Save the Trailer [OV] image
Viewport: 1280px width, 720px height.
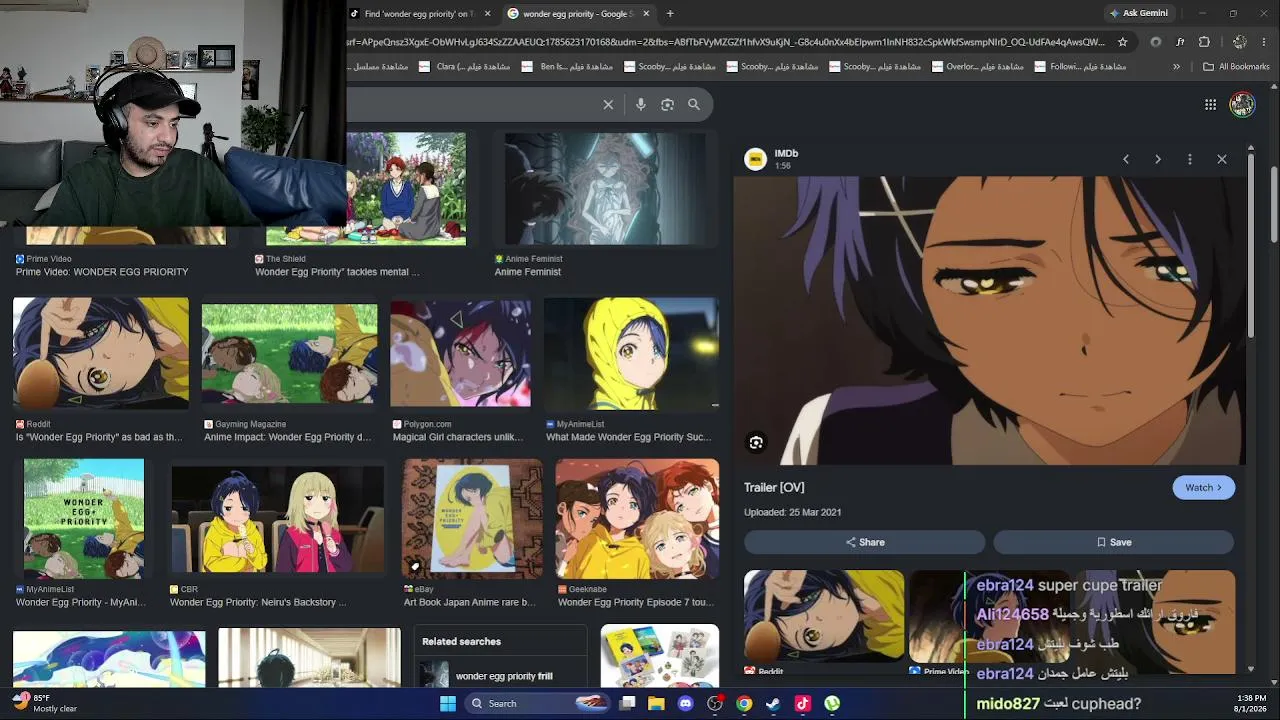click(1114, 542)
